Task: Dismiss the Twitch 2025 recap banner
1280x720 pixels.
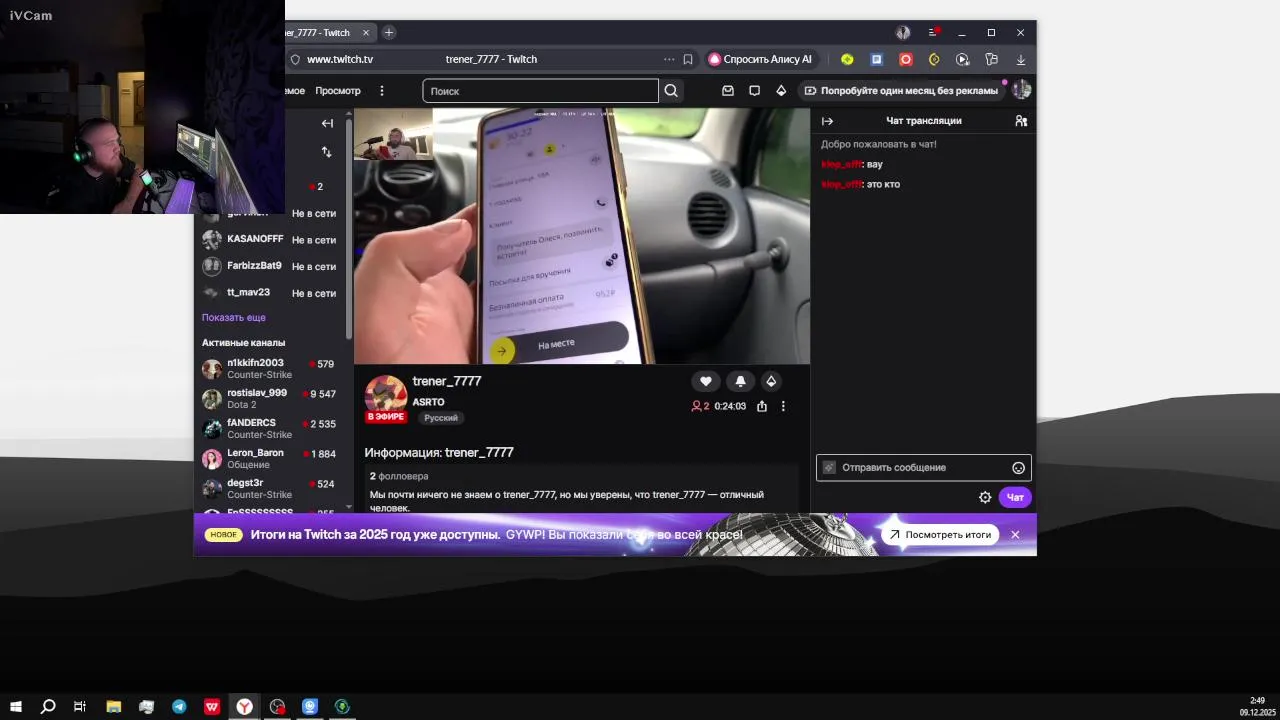Action: (x=1015, y=535)
